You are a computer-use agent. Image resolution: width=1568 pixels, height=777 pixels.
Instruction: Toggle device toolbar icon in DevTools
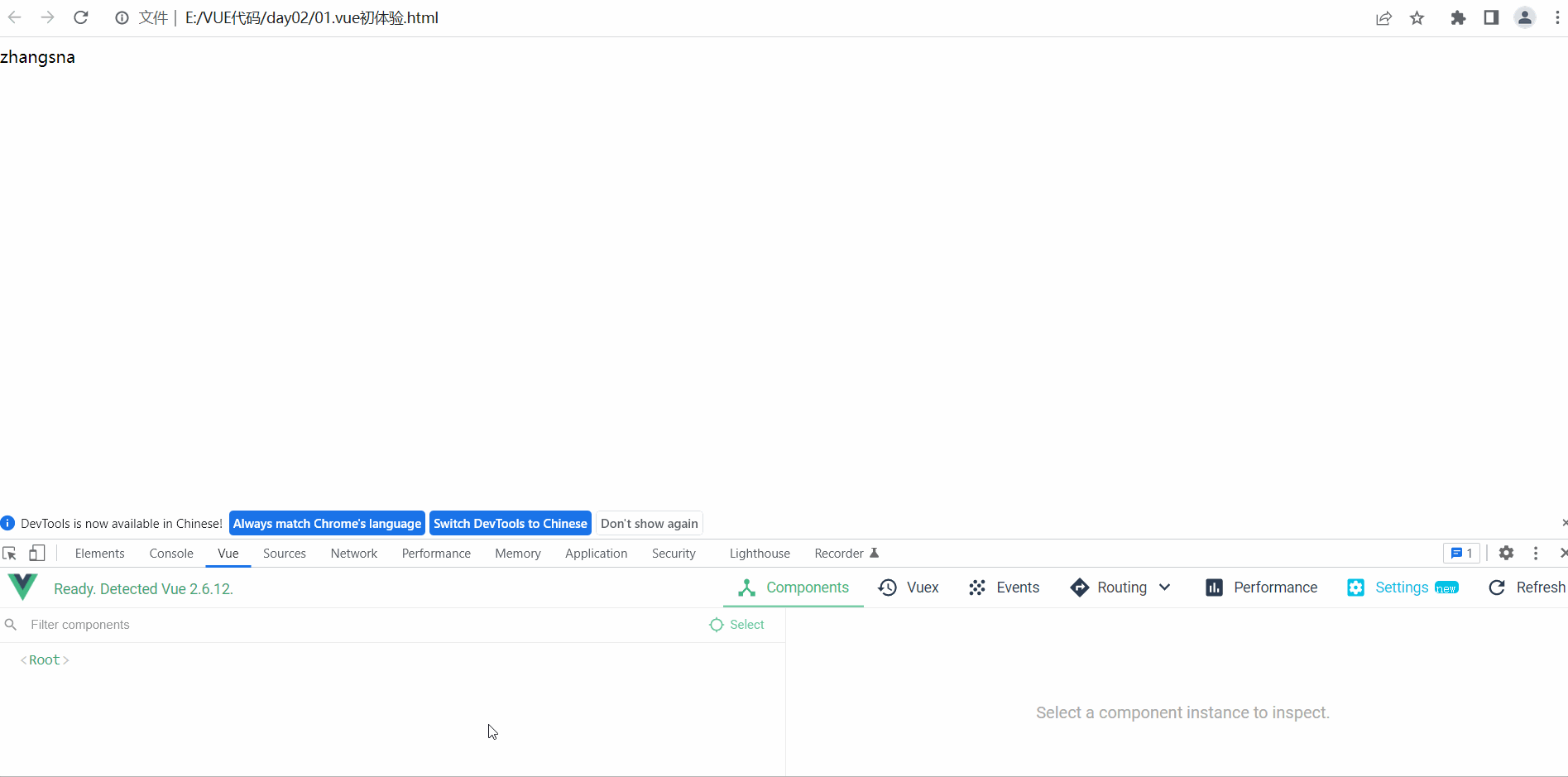click(36, 554)
